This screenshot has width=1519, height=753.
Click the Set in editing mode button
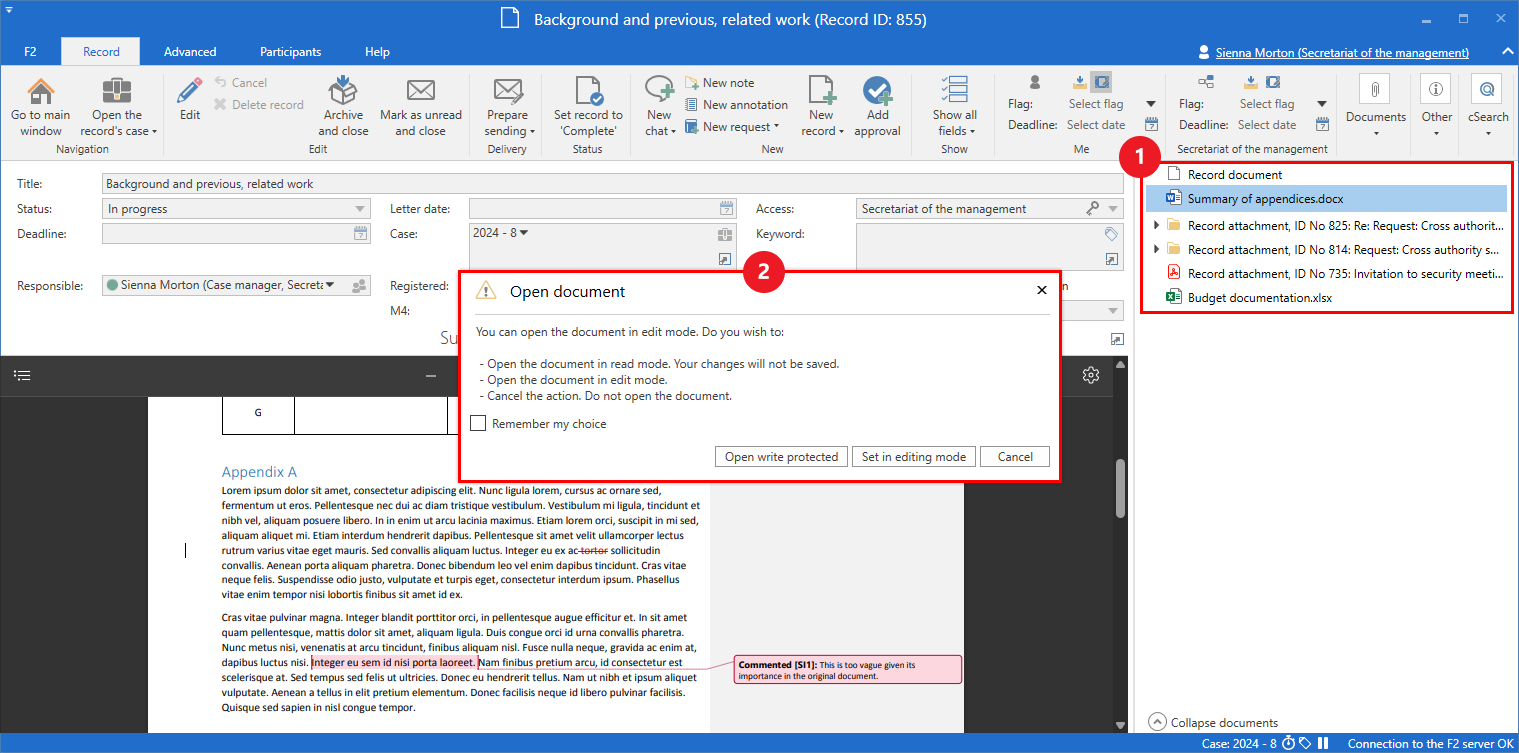coord(914,457)
